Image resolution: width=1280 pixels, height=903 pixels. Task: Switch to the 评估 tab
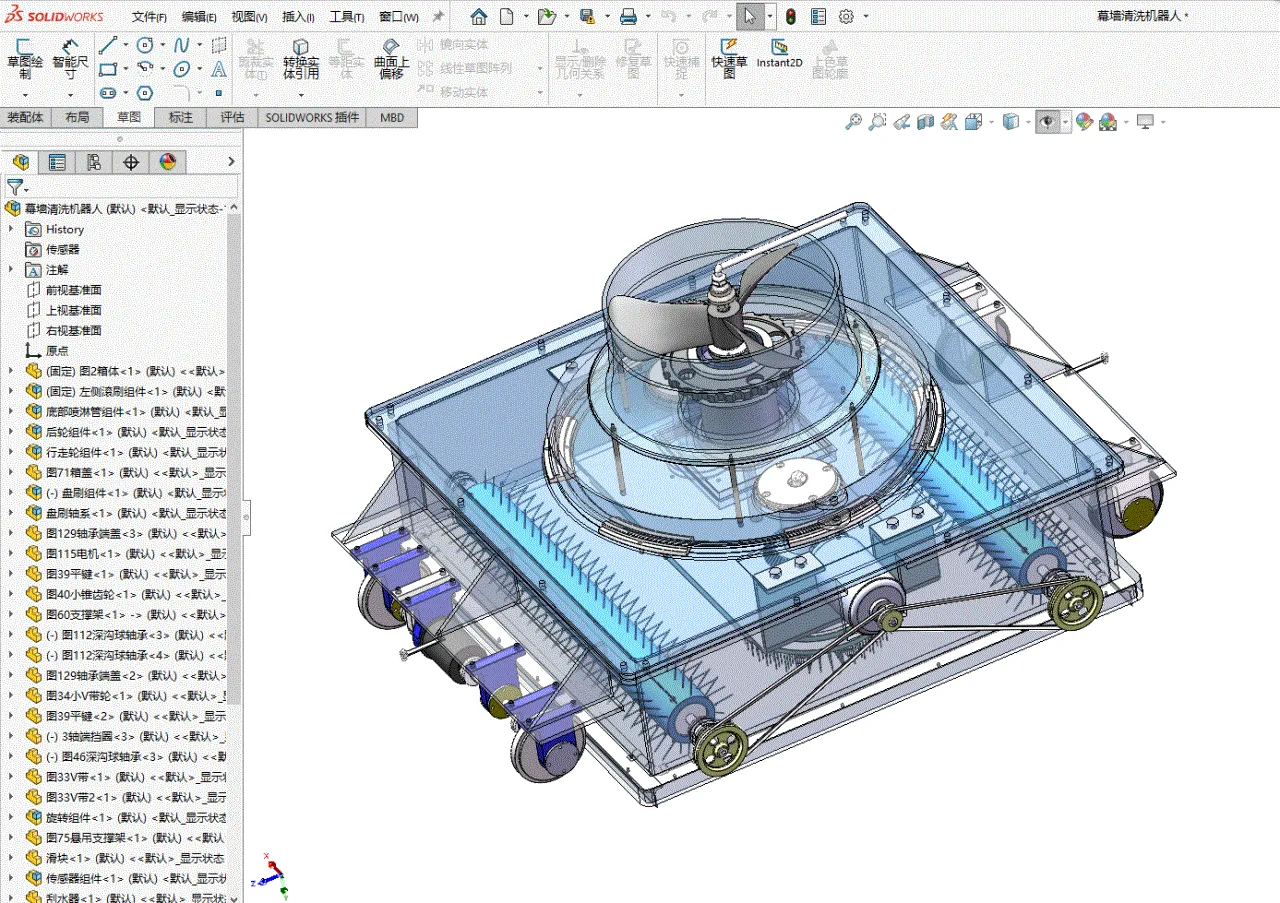[232, 117]
